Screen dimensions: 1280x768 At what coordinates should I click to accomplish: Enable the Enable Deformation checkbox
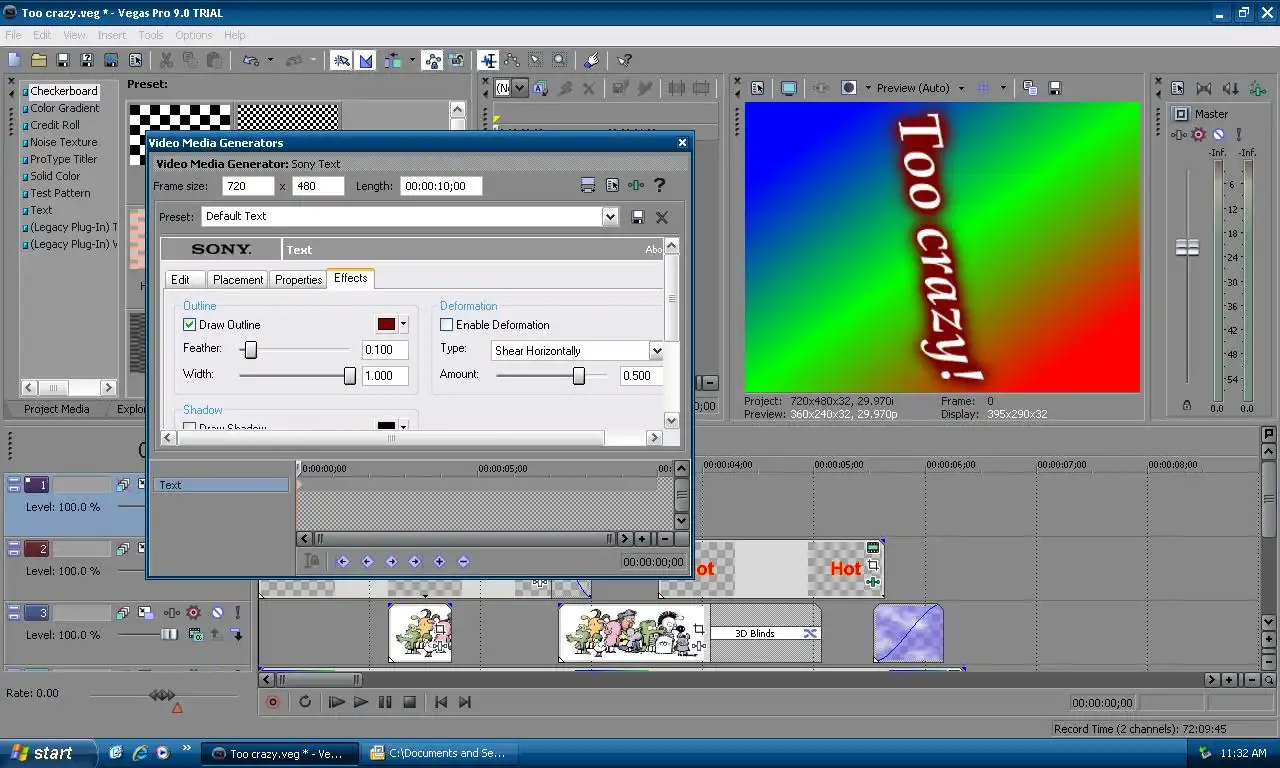446,325
